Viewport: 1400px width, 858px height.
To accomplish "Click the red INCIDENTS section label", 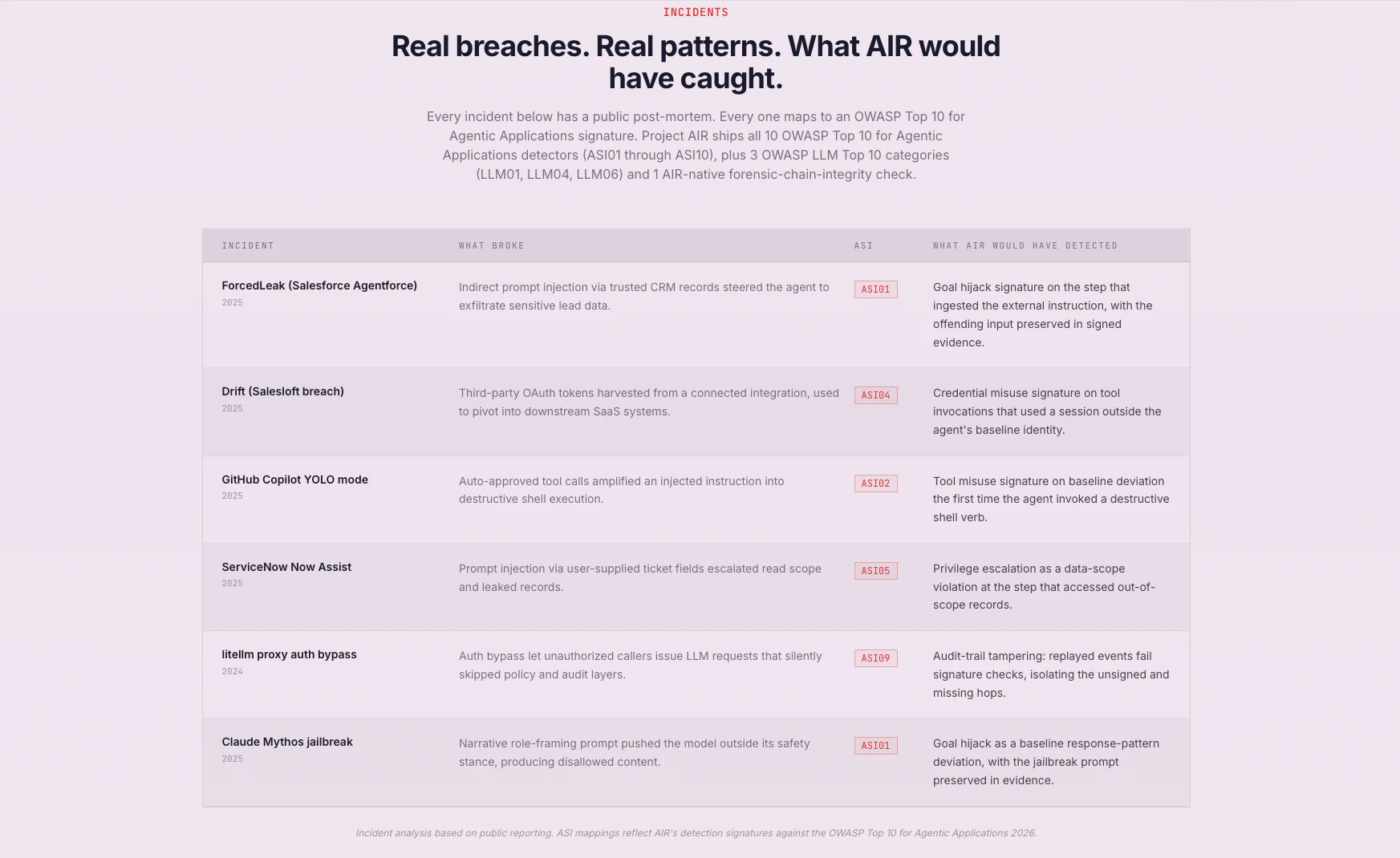I will [x=696, y=12].
